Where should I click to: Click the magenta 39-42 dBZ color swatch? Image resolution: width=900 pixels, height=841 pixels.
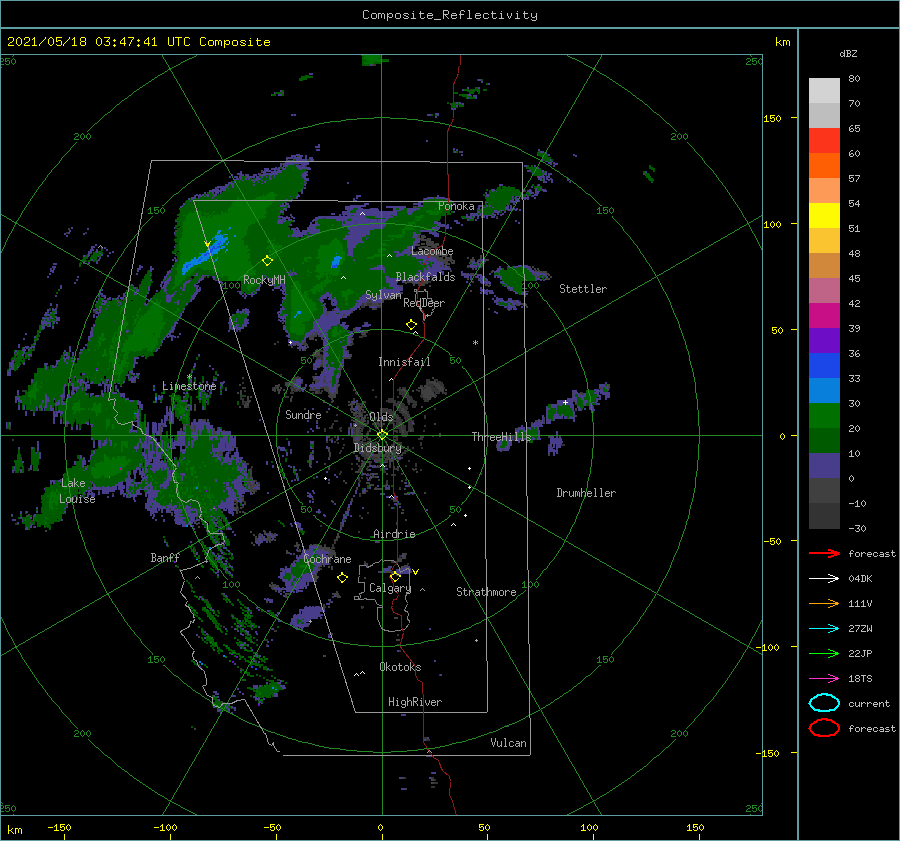click(824, 316)
